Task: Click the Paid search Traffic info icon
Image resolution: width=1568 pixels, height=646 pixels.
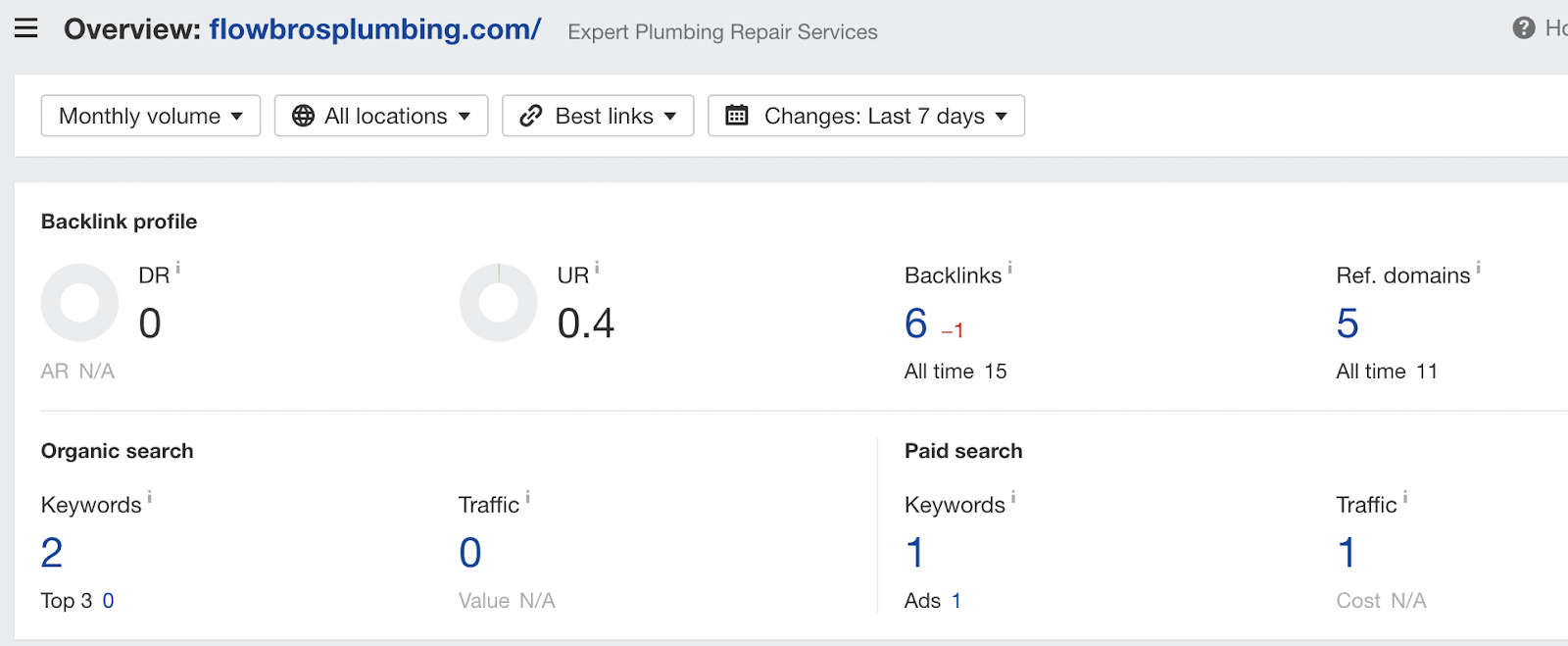Action: 1405,497
